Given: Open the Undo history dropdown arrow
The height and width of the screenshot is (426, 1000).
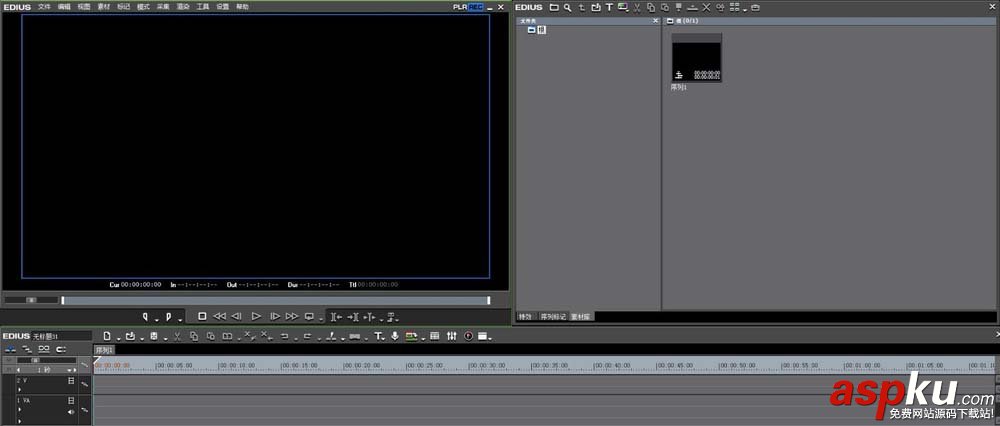Looking at the screenshot, I should point(296,339).
